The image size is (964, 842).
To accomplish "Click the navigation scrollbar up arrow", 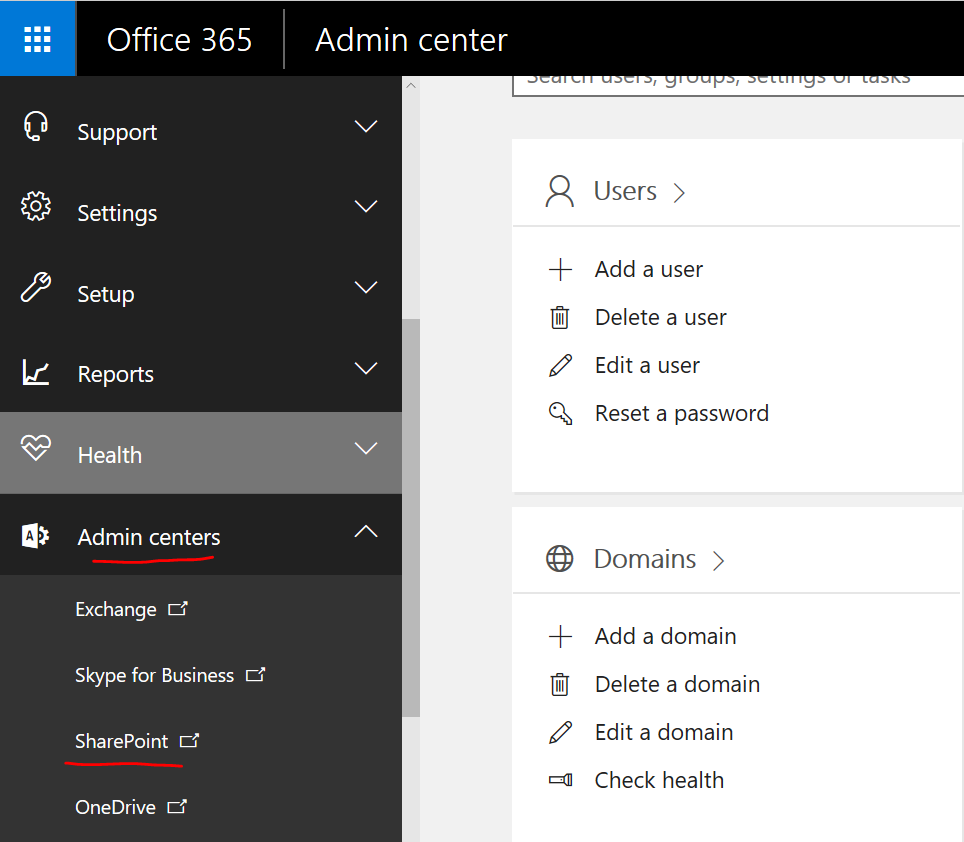I will (x=411, y=86).
